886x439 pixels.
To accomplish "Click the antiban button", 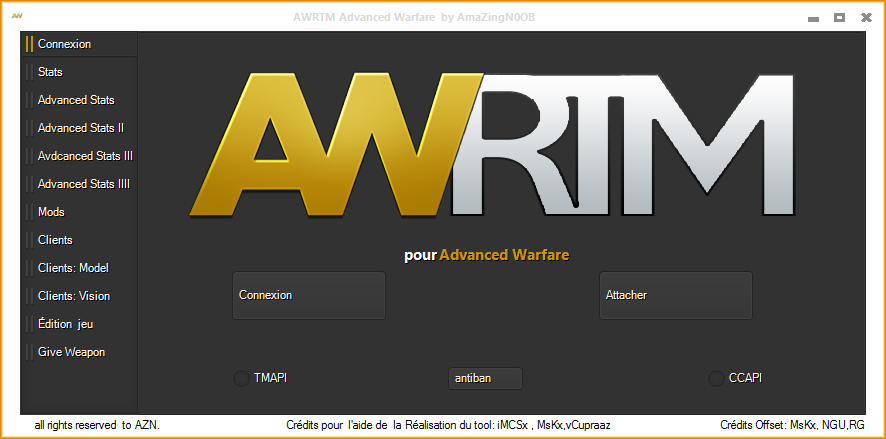I will coord(485,379).
